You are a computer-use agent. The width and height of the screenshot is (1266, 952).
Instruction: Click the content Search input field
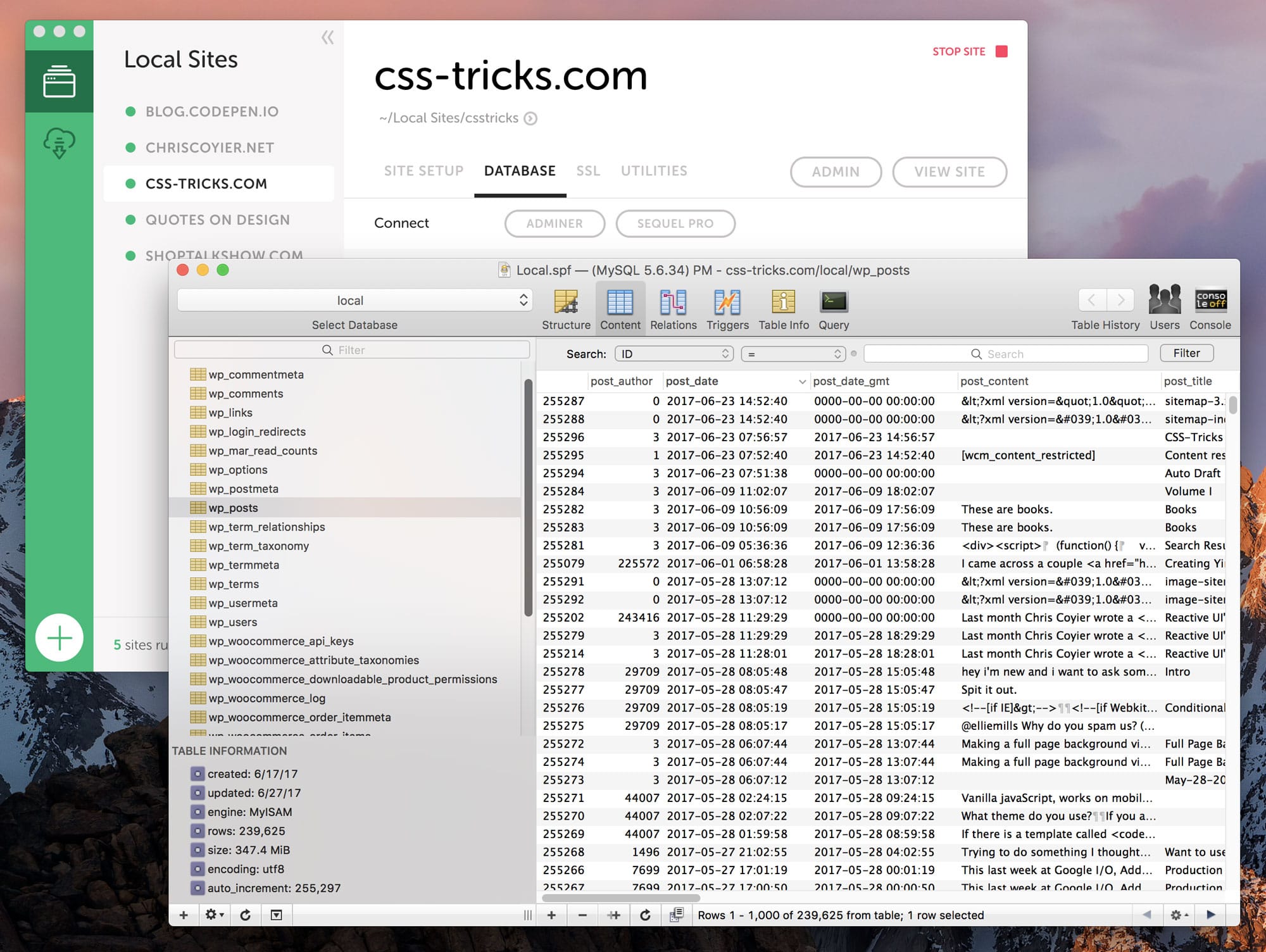1006,354
